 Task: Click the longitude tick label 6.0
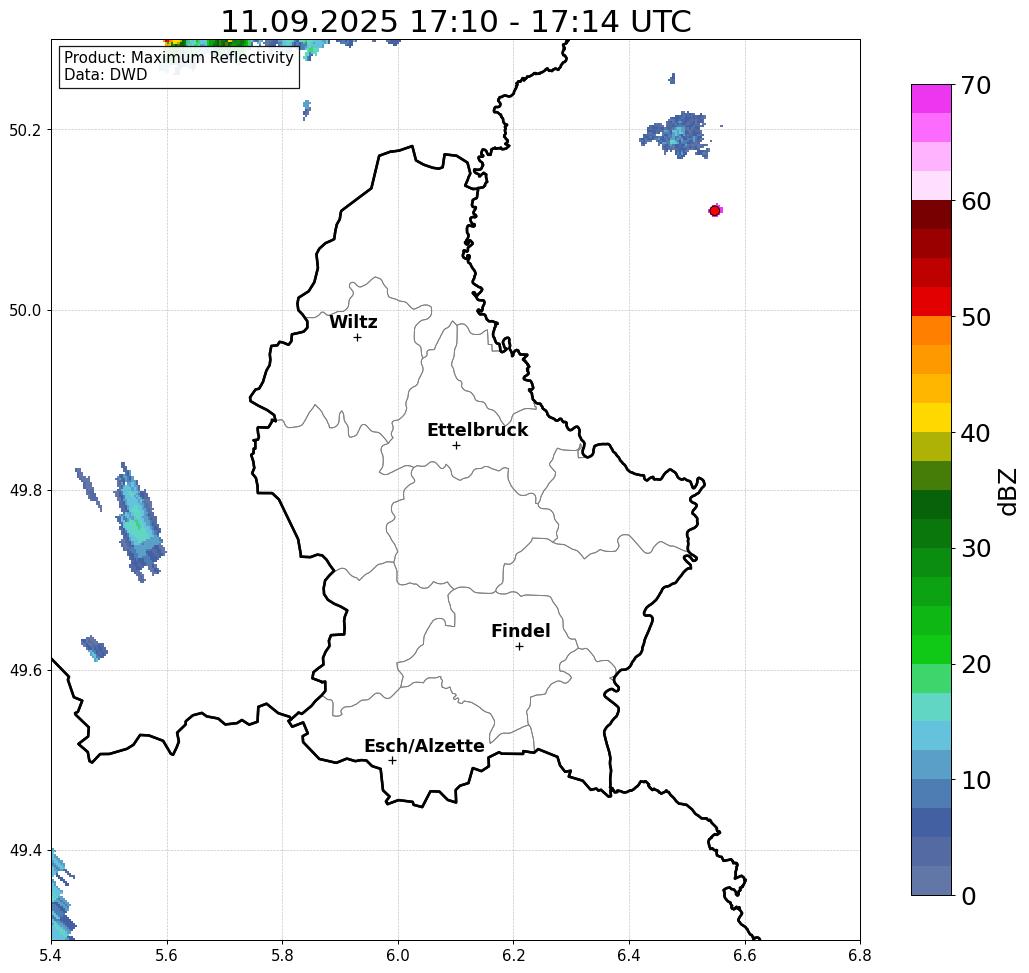point(398,955)
